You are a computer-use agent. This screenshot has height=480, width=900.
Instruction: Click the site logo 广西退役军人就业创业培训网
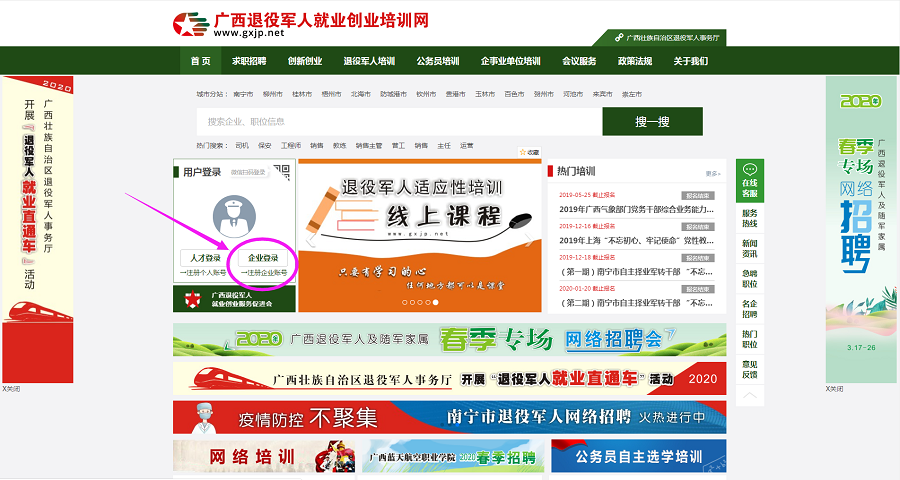(x=301, y=25)
